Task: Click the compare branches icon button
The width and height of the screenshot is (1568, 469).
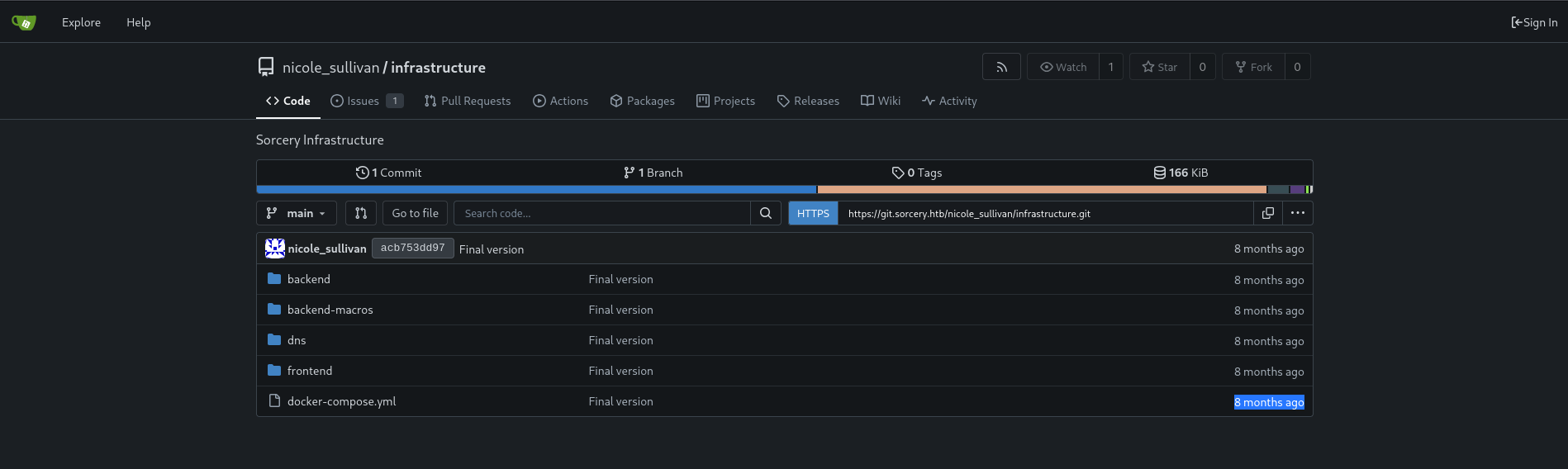Action: point(361,213)
